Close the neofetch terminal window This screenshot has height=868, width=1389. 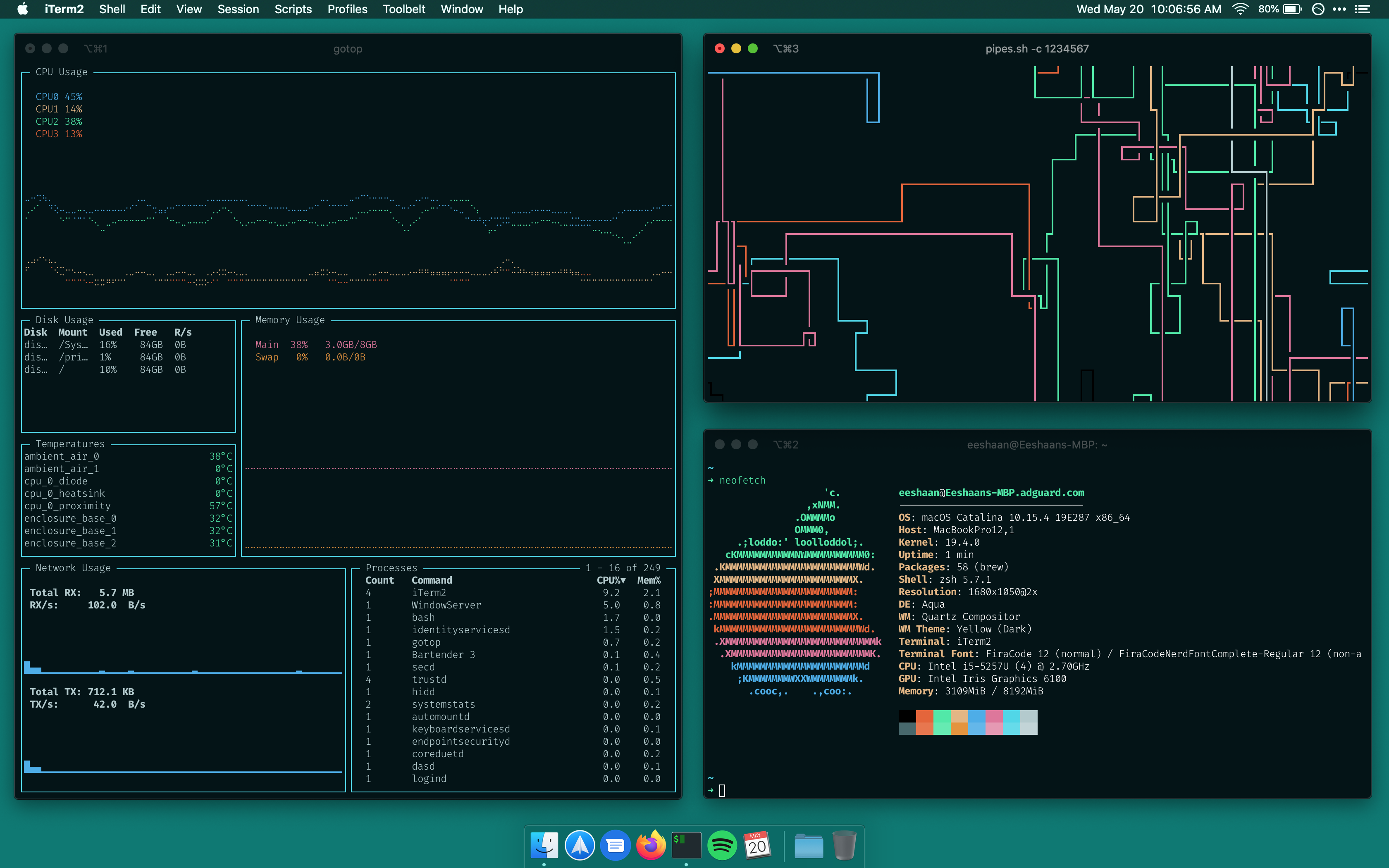pyautogui.click(x=720, y=444)
